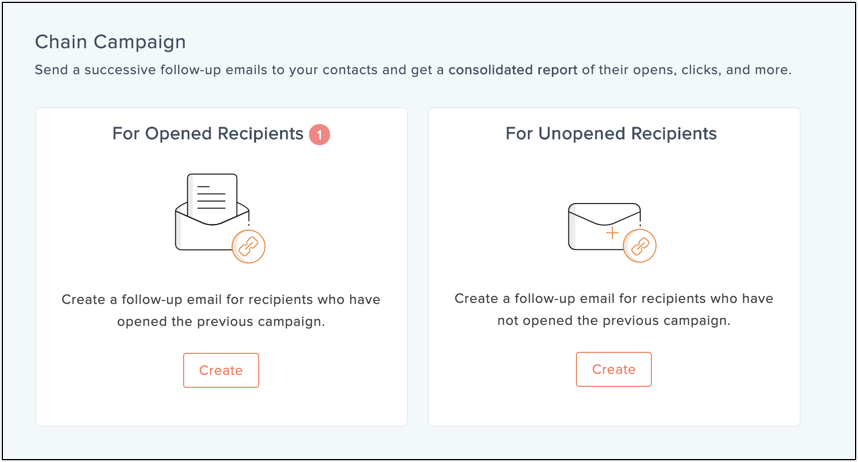Click the red notification badge showing 1
The height and width of the screenshot is (462, 858).
pyautogui.click(x=320, y=135)
